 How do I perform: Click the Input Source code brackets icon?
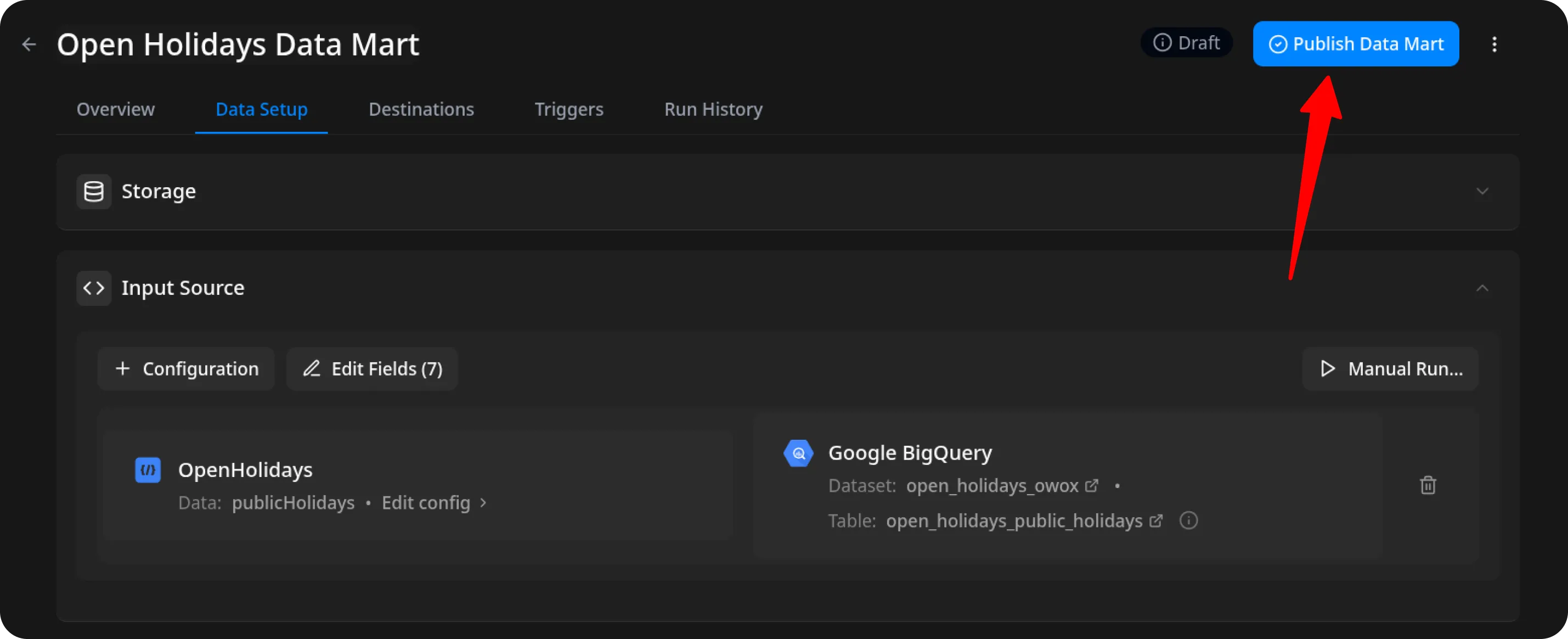[94, 288]
